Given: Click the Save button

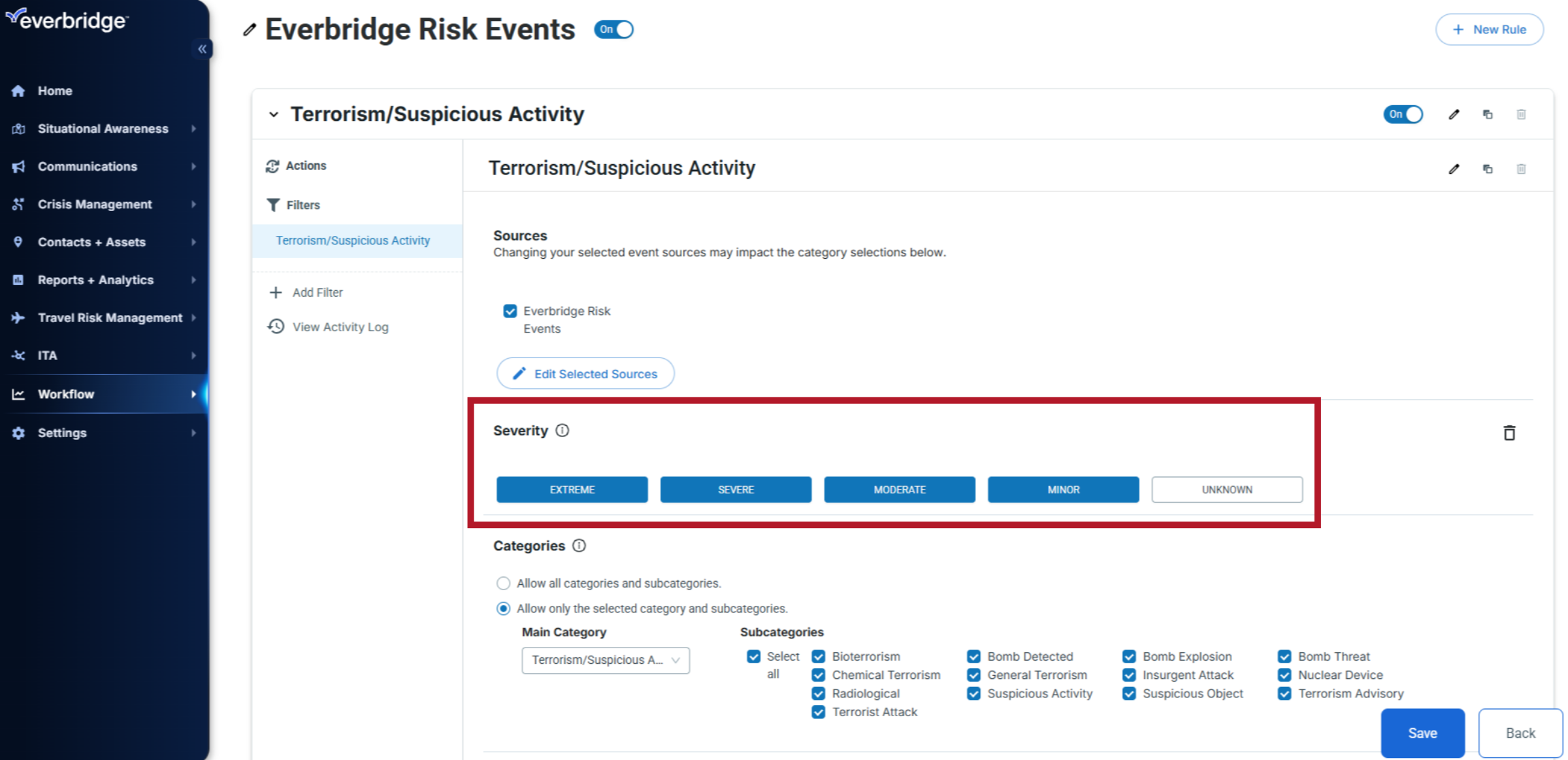Looking at the screenshot, I should [1422, 733].
